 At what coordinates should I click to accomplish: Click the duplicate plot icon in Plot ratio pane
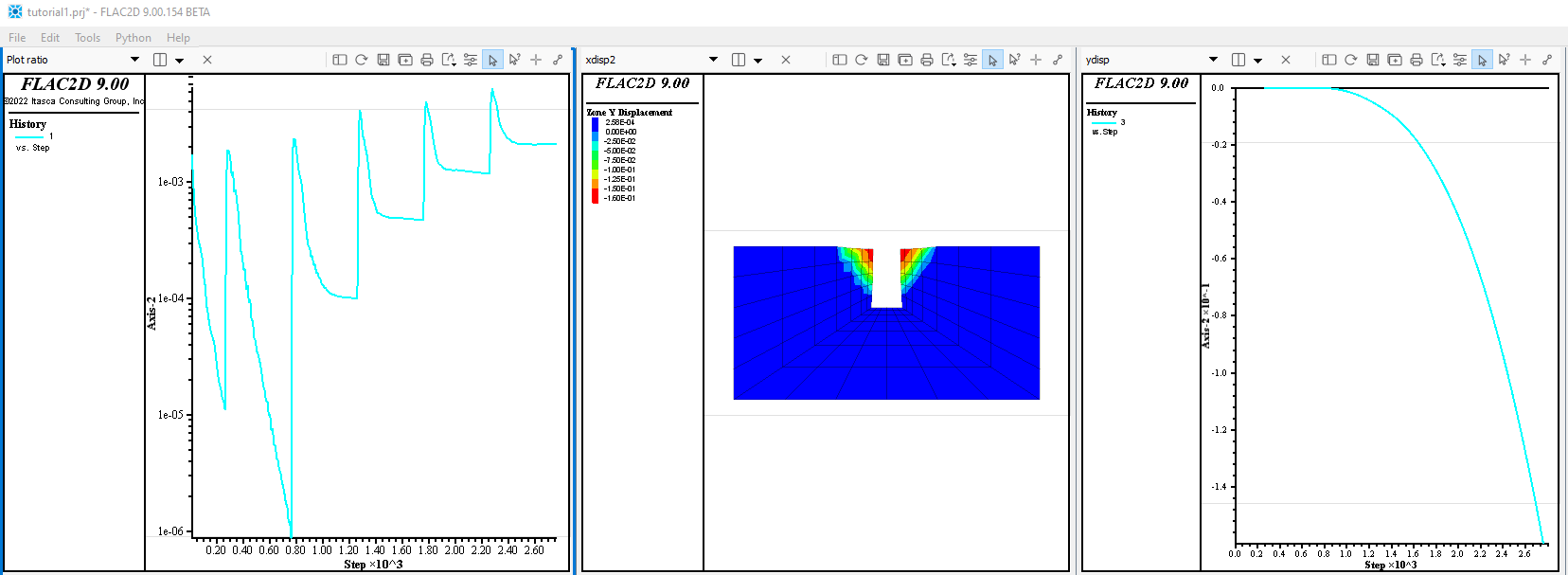coord(405,60)
